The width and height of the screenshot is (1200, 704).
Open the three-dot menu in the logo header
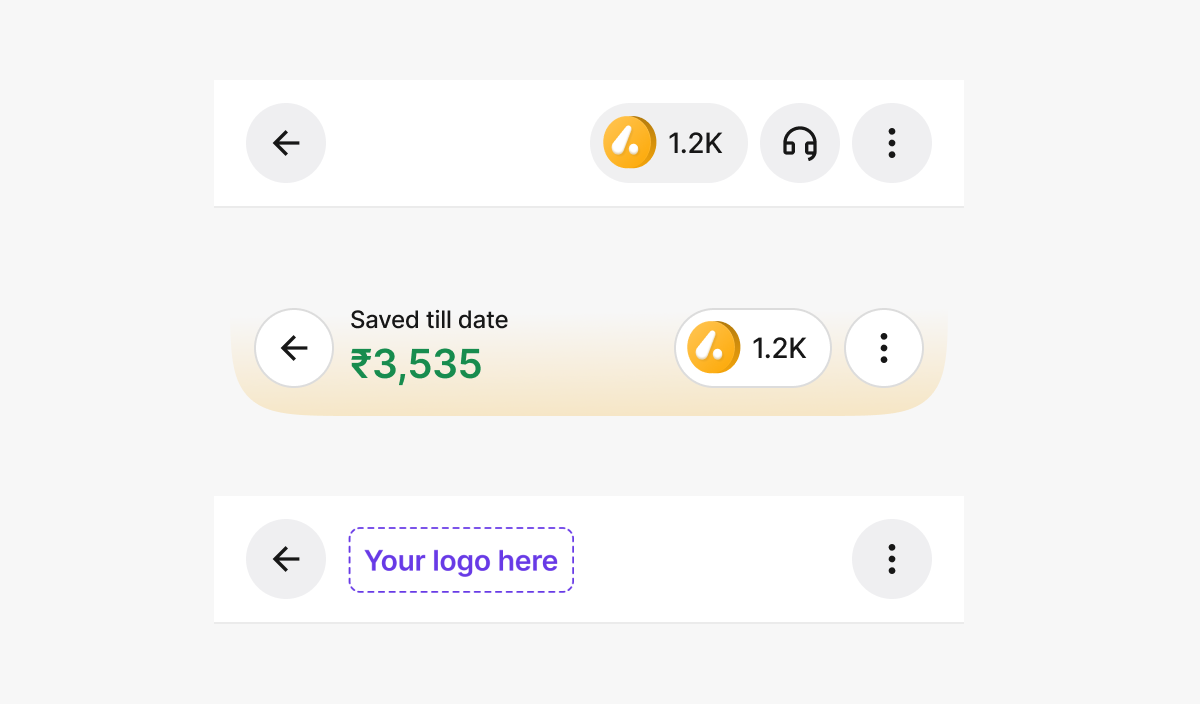pos(891,559)
